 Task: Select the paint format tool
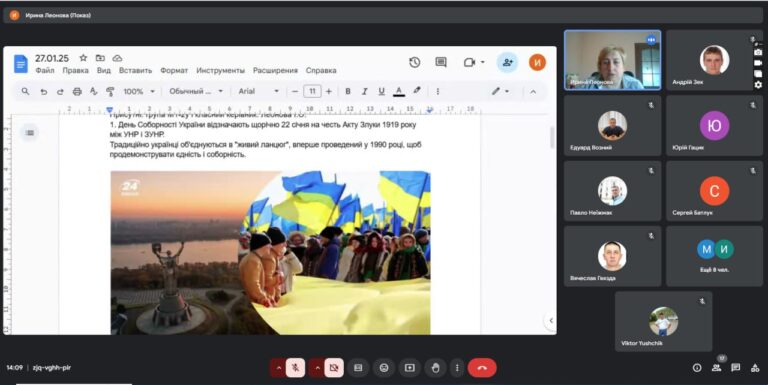[110, 91]
